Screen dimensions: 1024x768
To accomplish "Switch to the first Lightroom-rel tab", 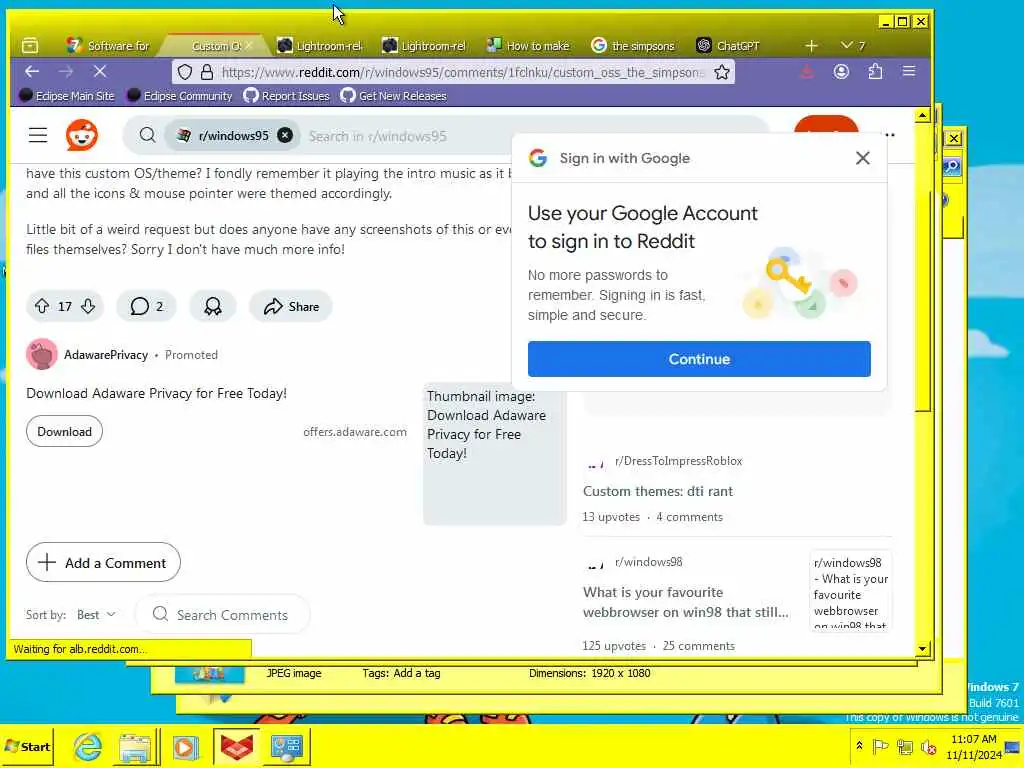I will point(319,46).
